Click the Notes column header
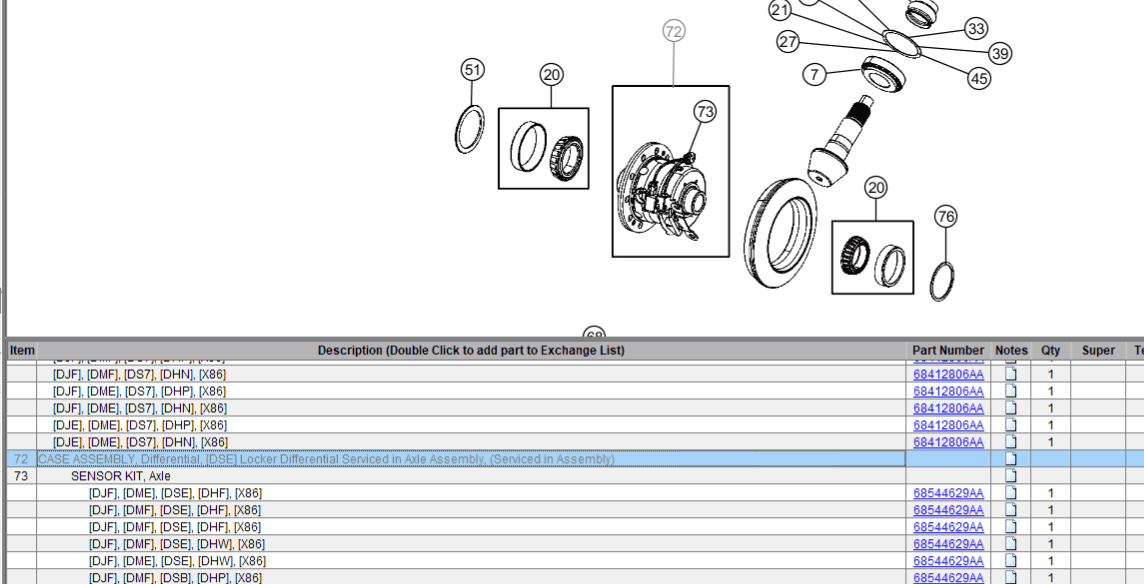1144x584 pixels. 1010,350
